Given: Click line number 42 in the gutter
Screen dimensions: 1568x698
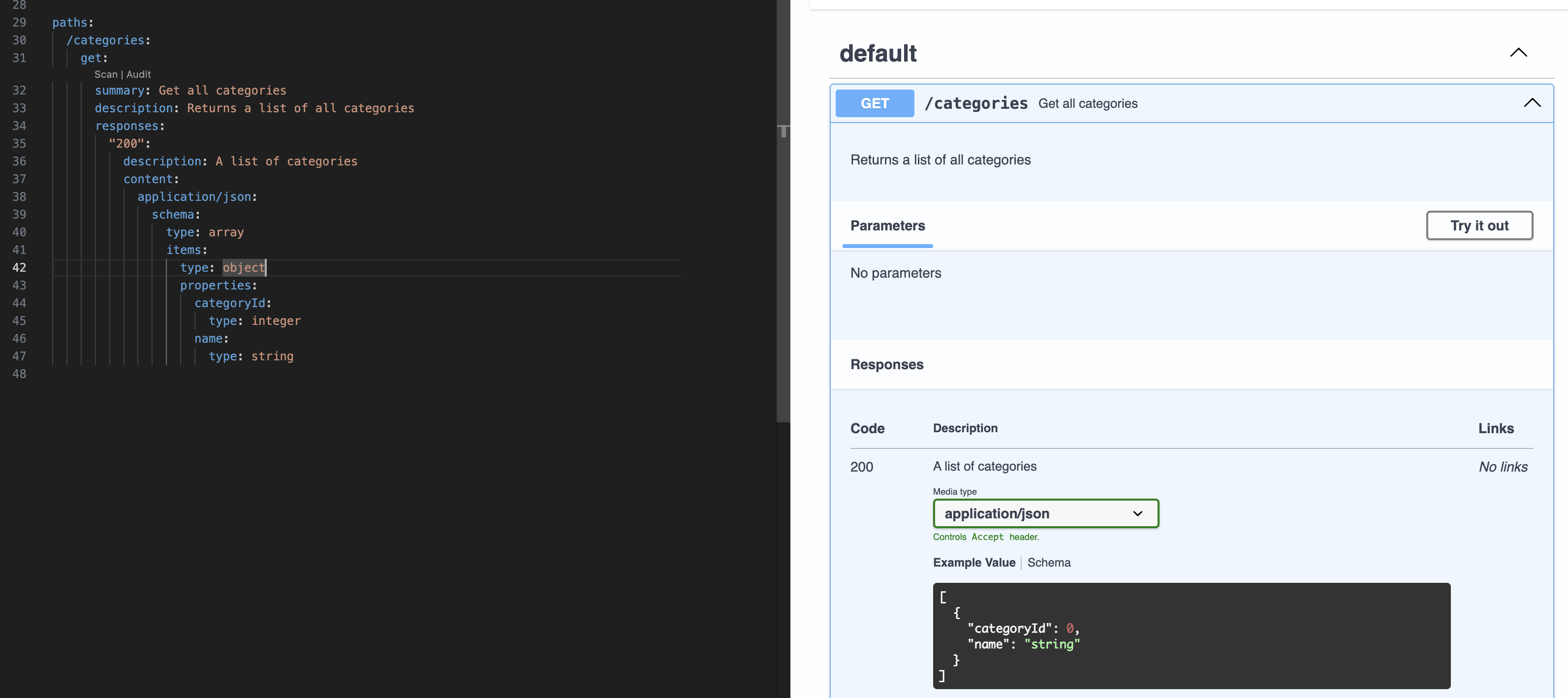Looking at the screenshot, I should [19, 268].
